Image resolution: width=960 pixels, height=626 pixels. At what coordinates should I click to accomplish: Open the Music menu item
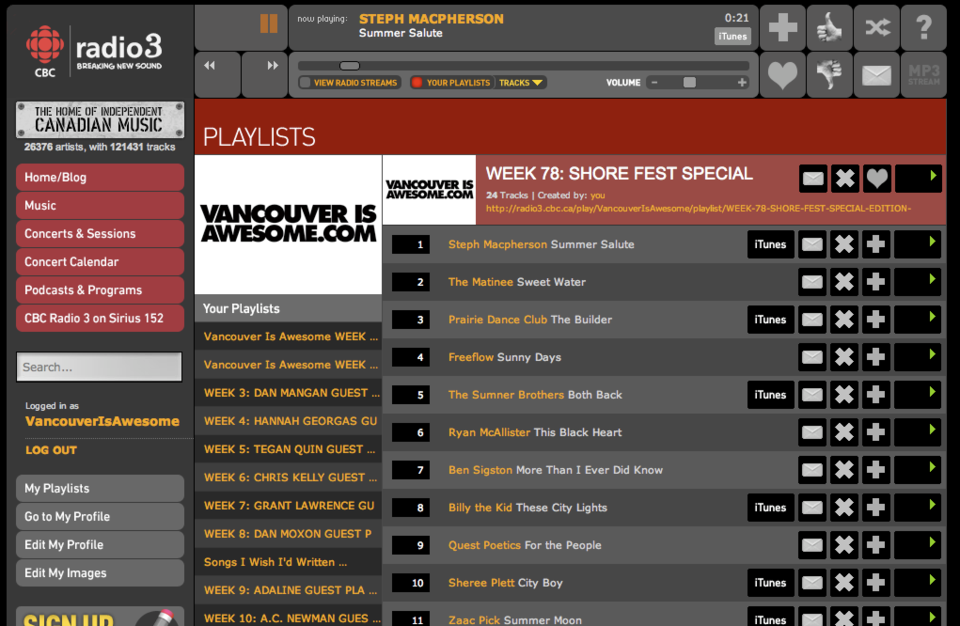click(100, 205)
